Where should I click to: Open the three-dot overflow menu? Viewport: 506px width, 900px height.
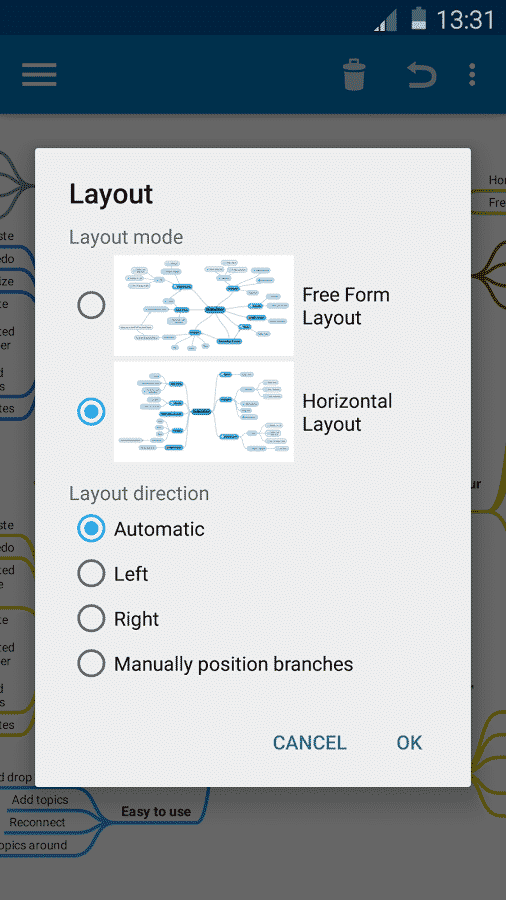[472, 75]
